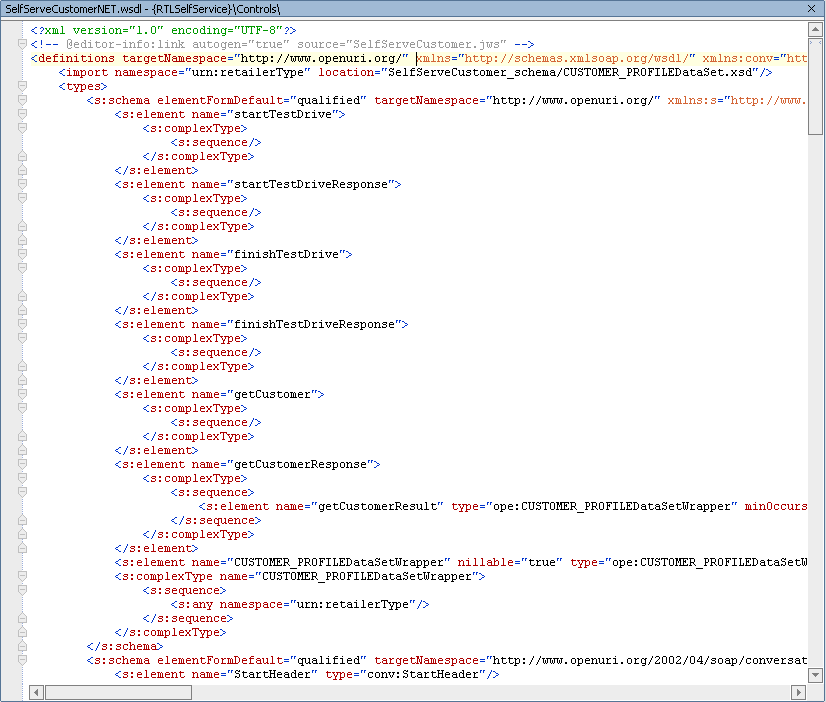This screenshot has width=826, height=702.
Task: Click the source="SelfServeCustomer.jws" comment text
Action: [x=401, y=44]
